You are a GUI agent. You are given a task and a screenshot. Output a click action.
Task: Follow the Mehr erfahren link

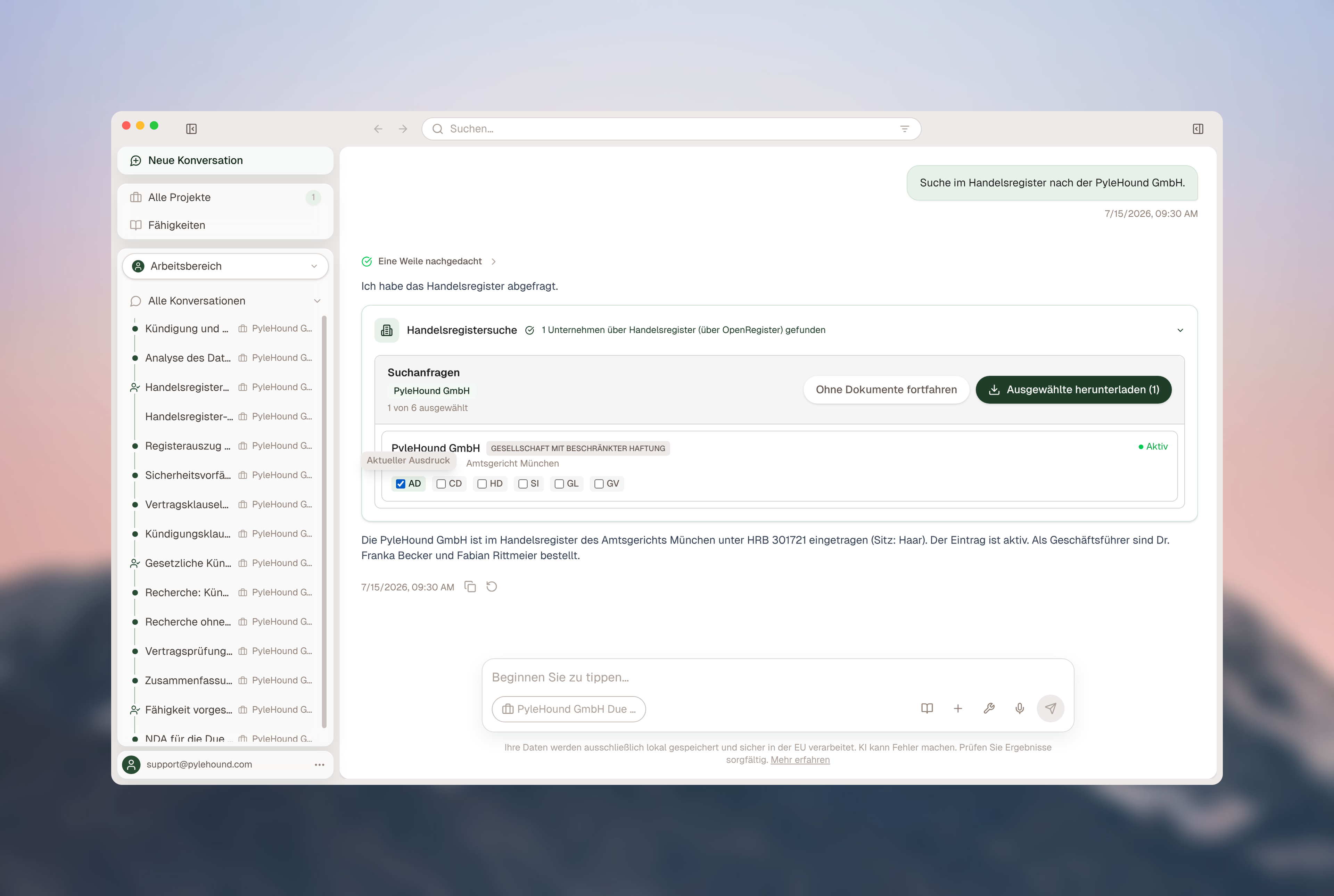(800, 760)
